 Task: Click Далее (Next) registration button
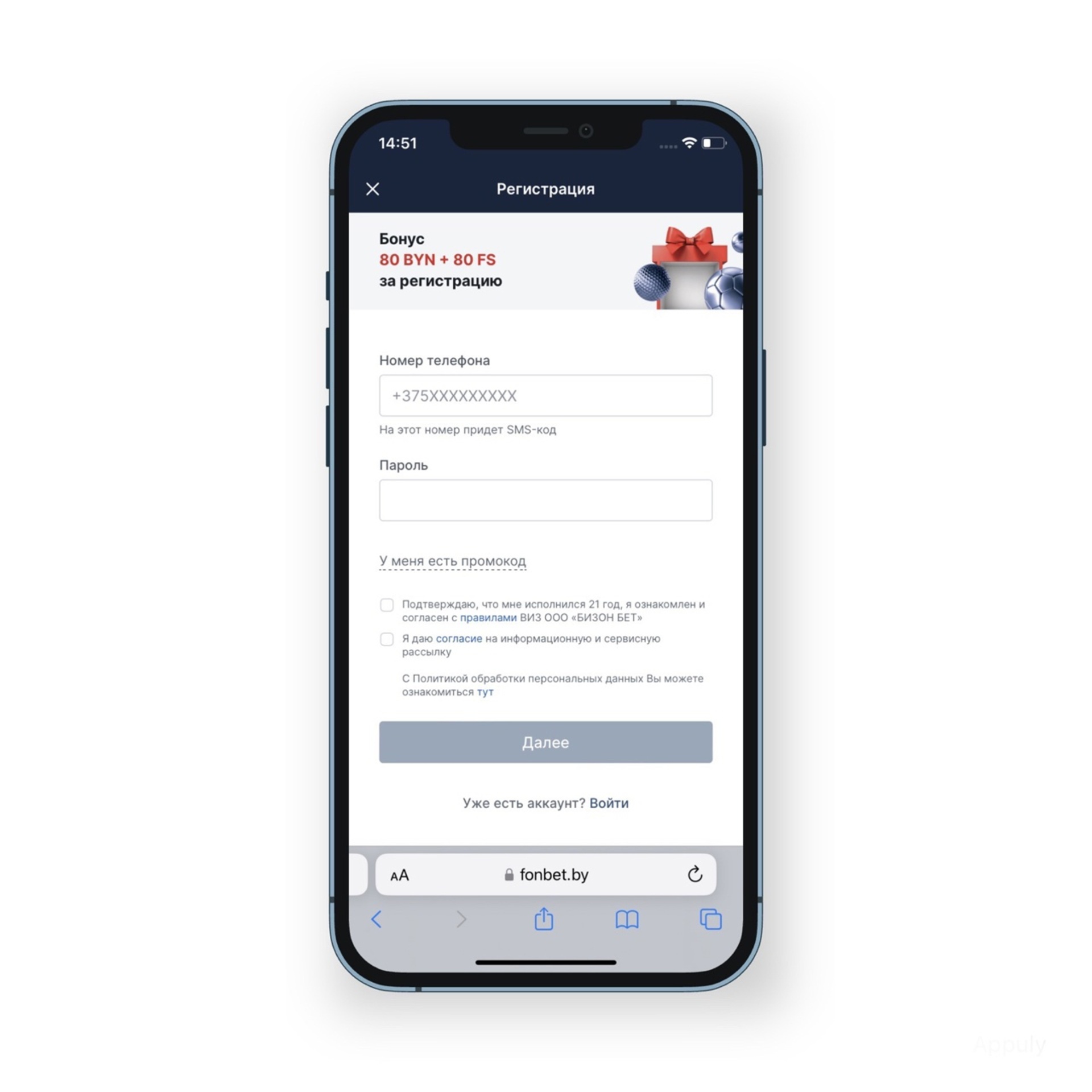tap(546, 741)
